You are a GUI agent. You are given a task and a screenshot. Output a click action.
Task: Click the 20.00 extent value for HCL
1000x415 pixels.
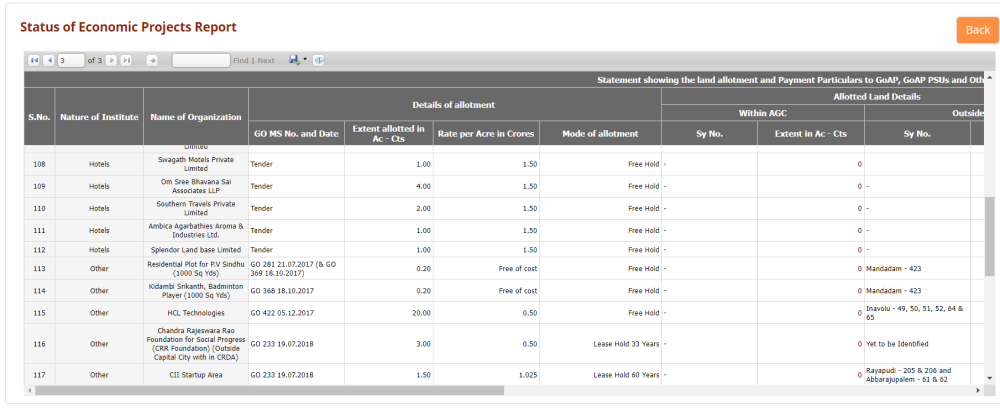[x=389, y=313]
